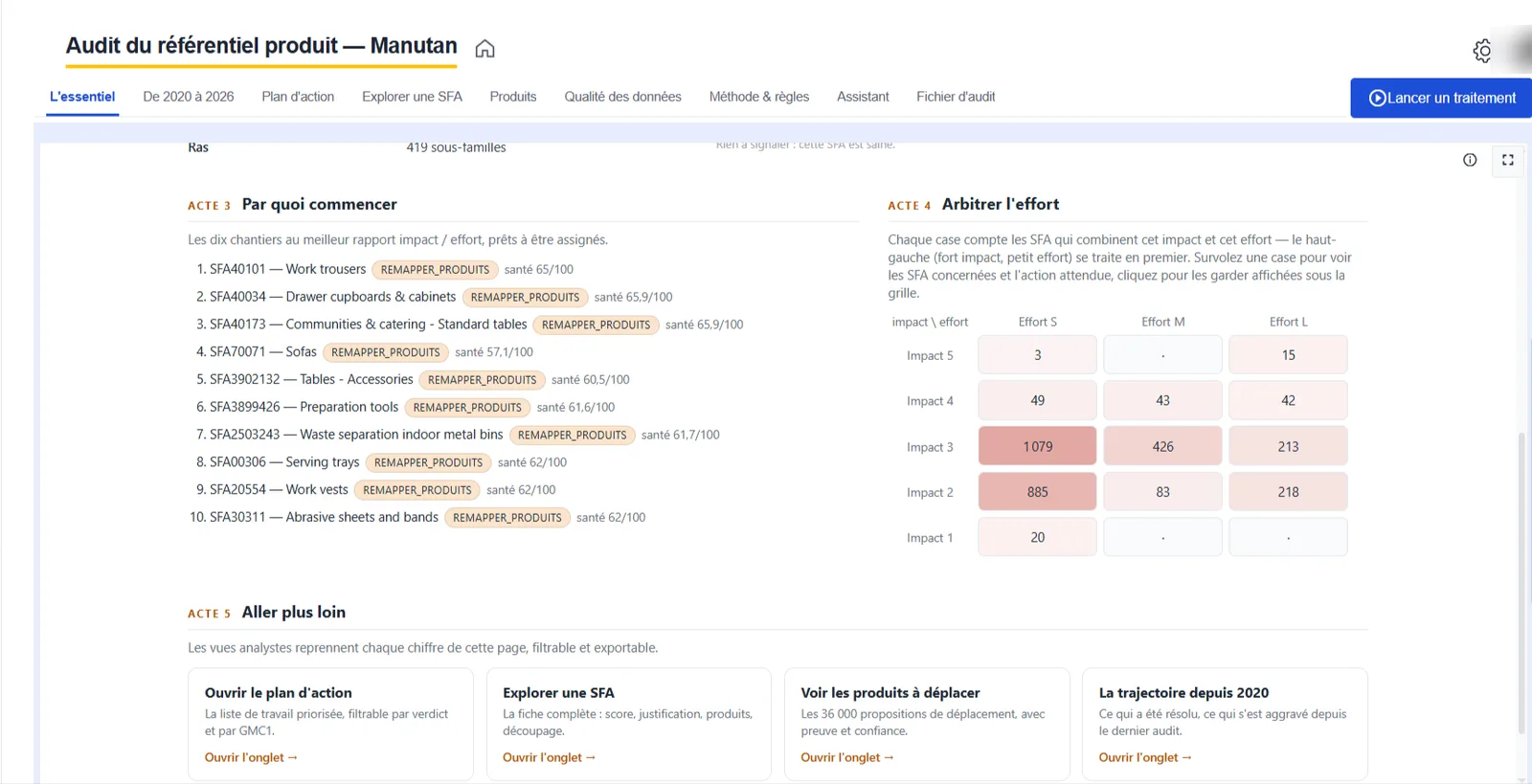
Task: Click the Effort L column header
Action: click(x=1289, y=322)
